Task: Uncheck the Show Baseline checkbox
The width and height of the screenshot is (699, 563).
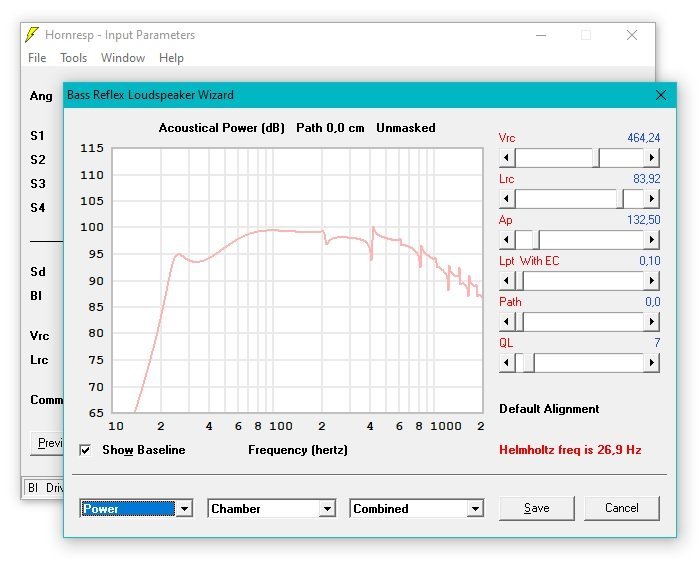Action: 85,450
